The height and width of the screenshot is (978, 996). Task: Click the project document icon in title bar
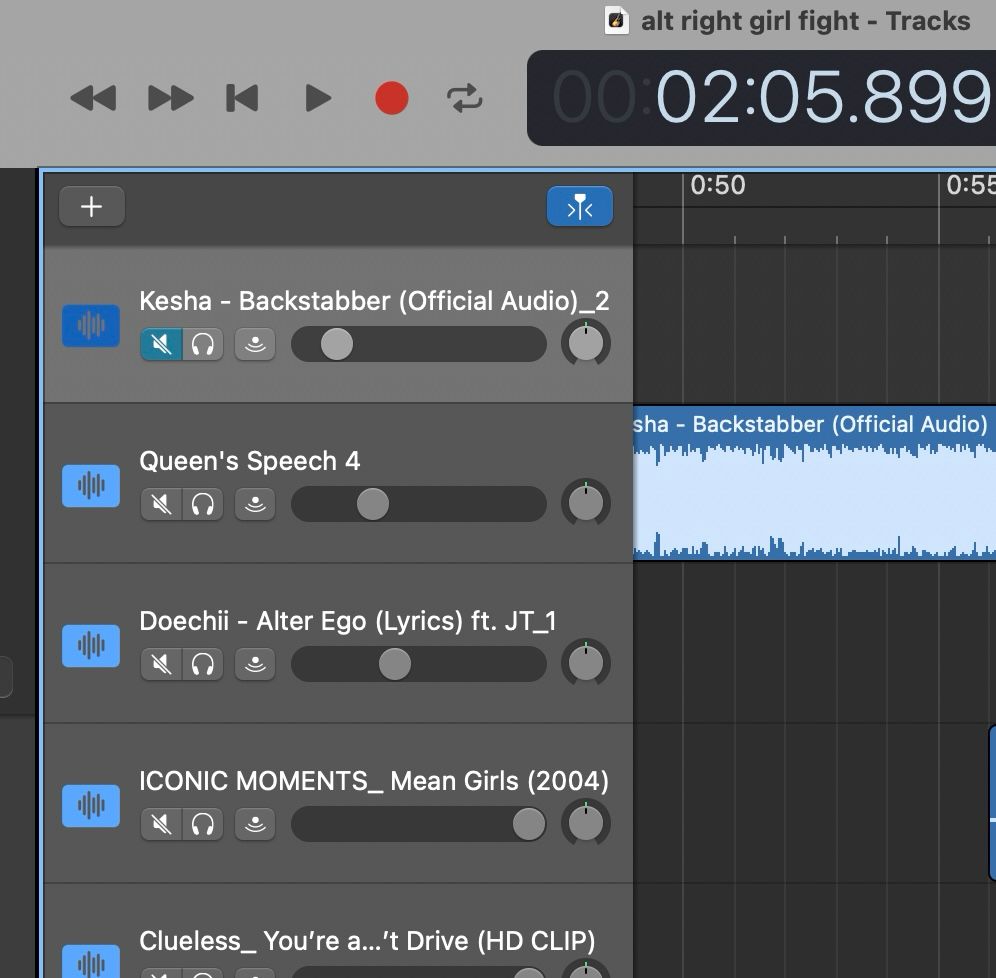click(616, 20)
